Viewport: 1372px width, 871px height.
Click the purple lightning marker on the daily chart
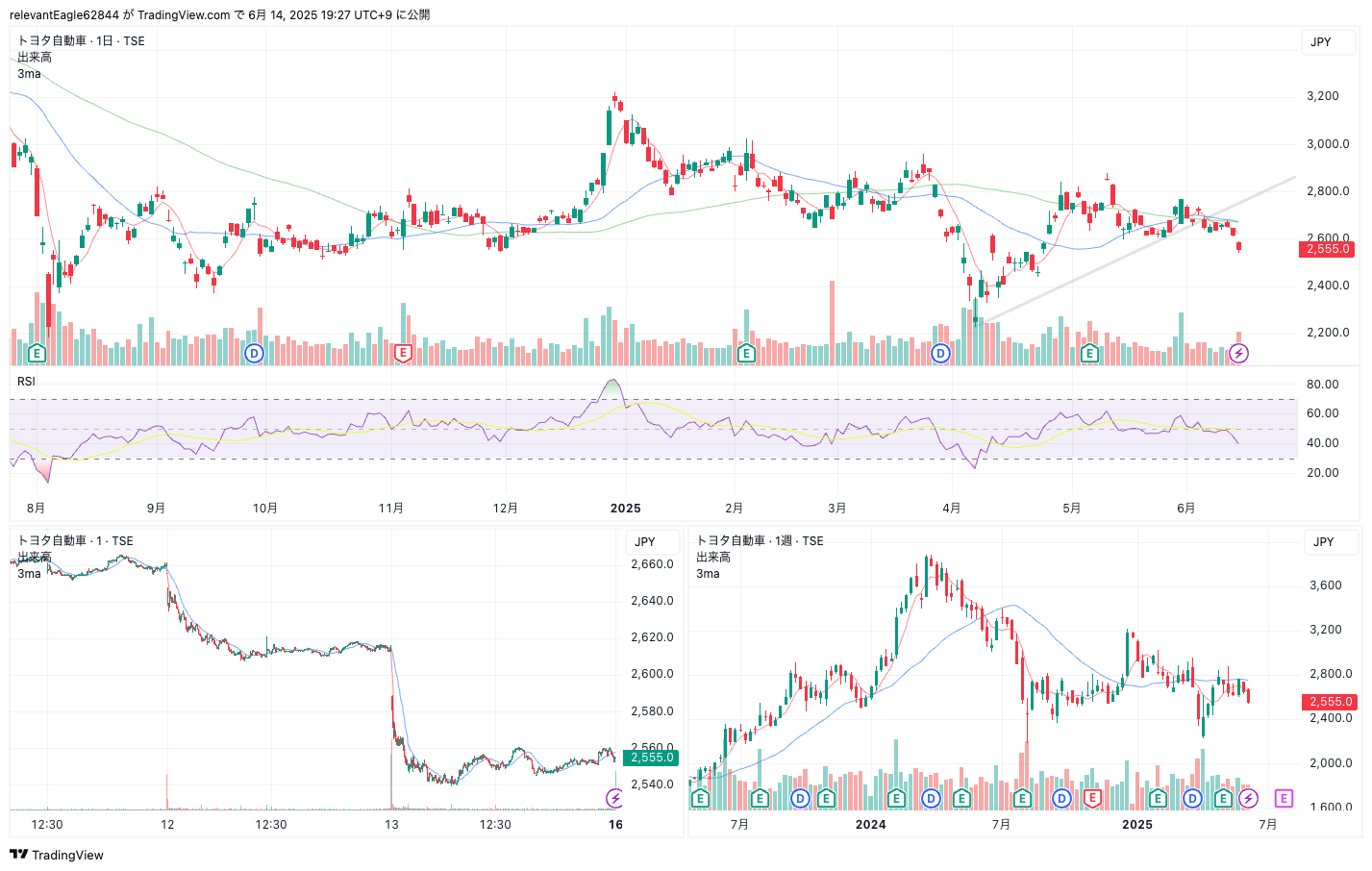pos(1238,353)
